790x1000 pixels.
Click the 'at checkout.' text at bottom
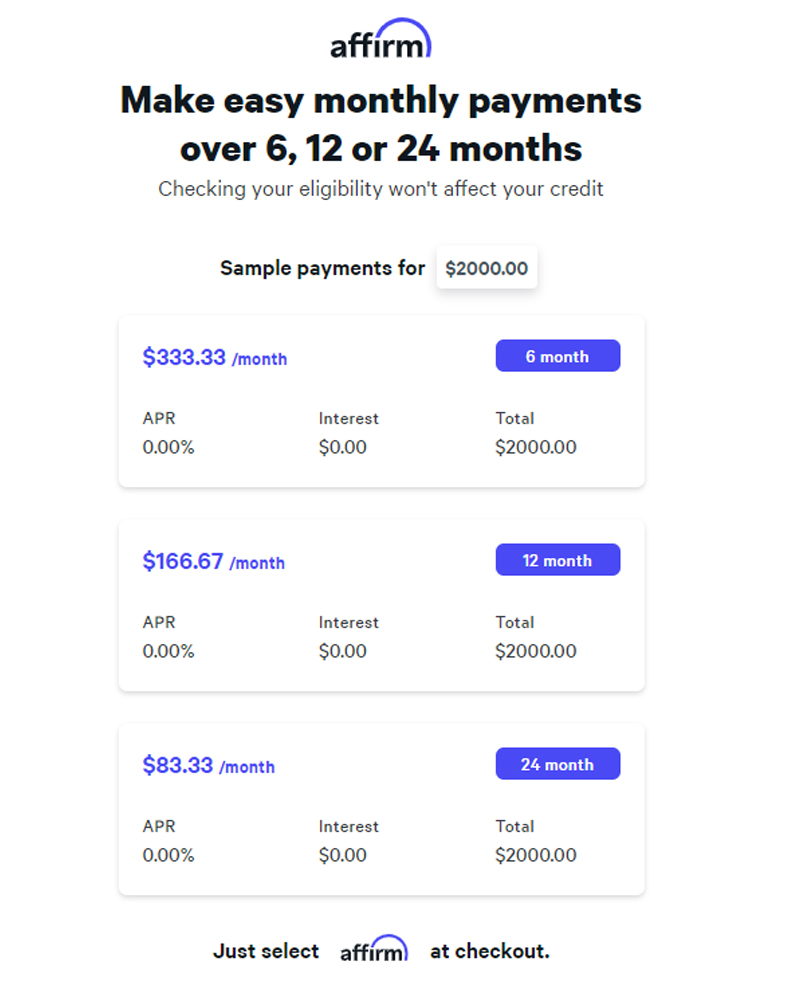(490, 951)
